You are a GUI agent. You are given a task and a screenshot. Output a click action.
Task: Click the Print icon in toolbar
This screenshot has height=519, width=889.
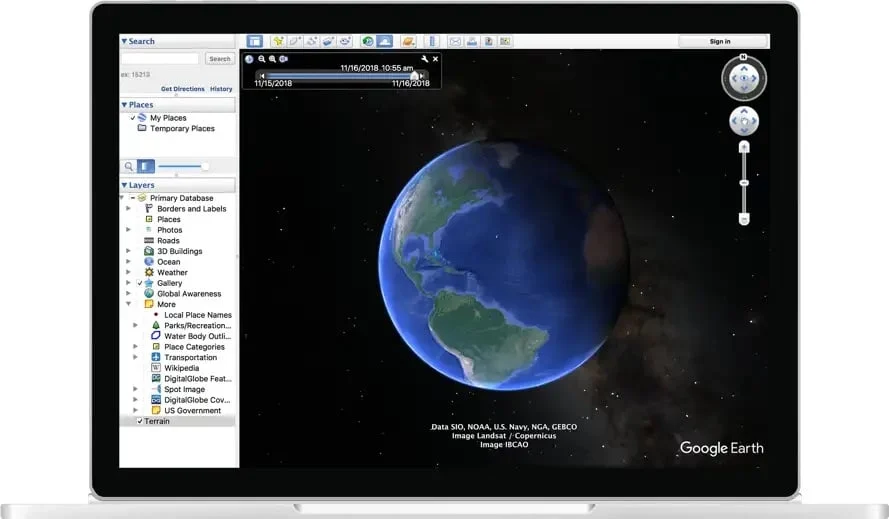(472, 41)
